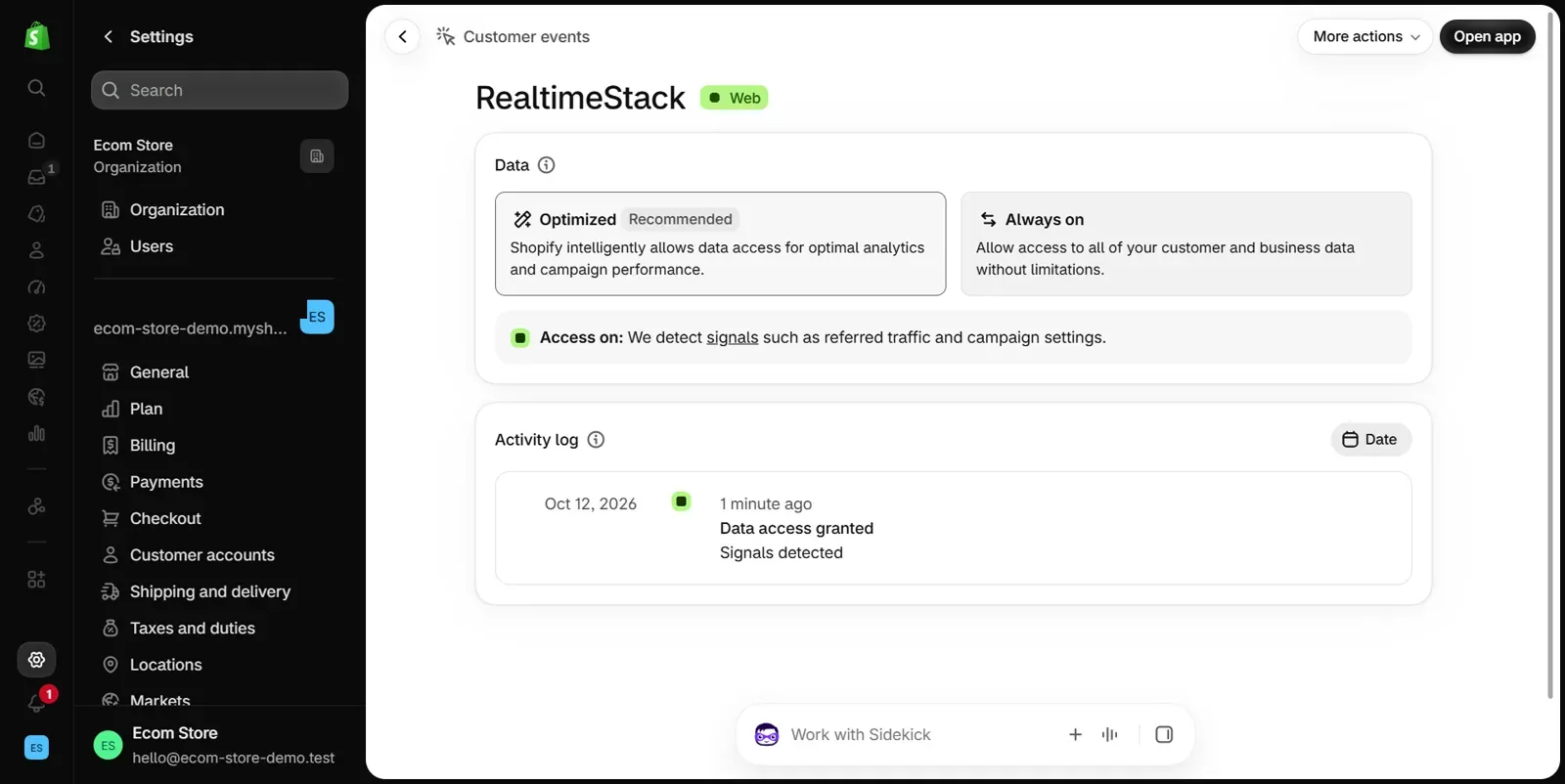Click the plus icon in Sidekick bar

[1075, 735]
